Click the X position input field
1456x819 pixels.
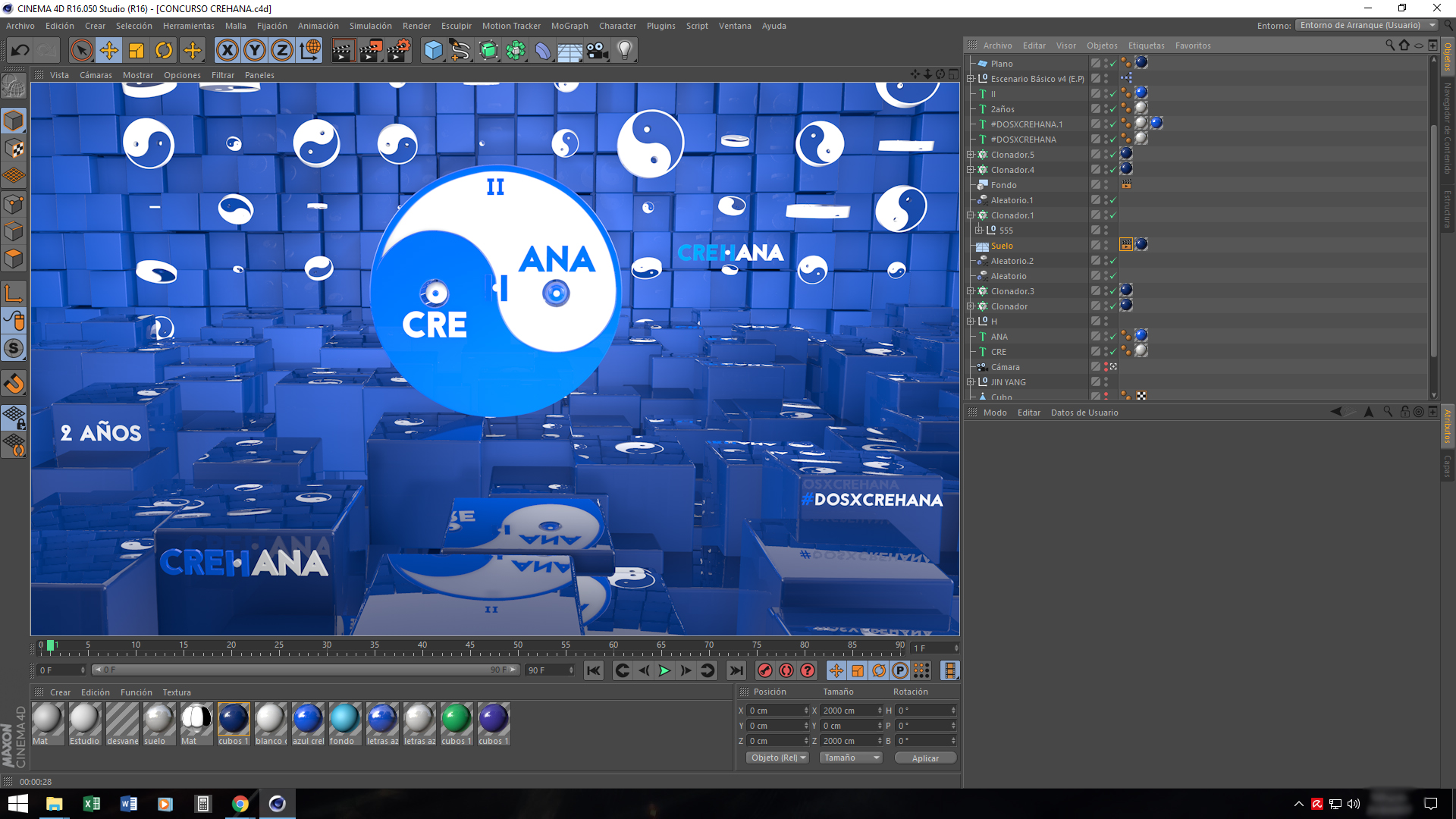point(778,711)
